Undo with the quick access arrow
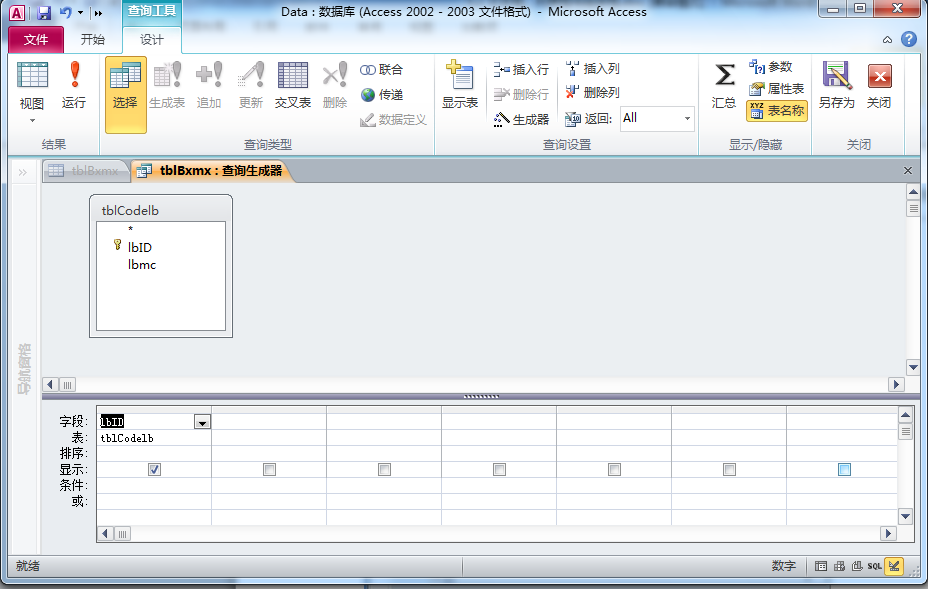928x589 pixels. coord(65,12)
